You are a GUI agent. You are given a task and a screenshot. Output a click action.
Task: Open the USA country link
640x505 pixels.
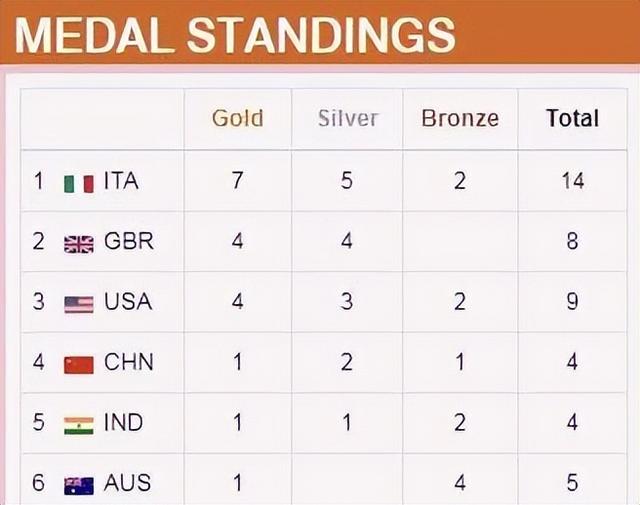(128, 302)
